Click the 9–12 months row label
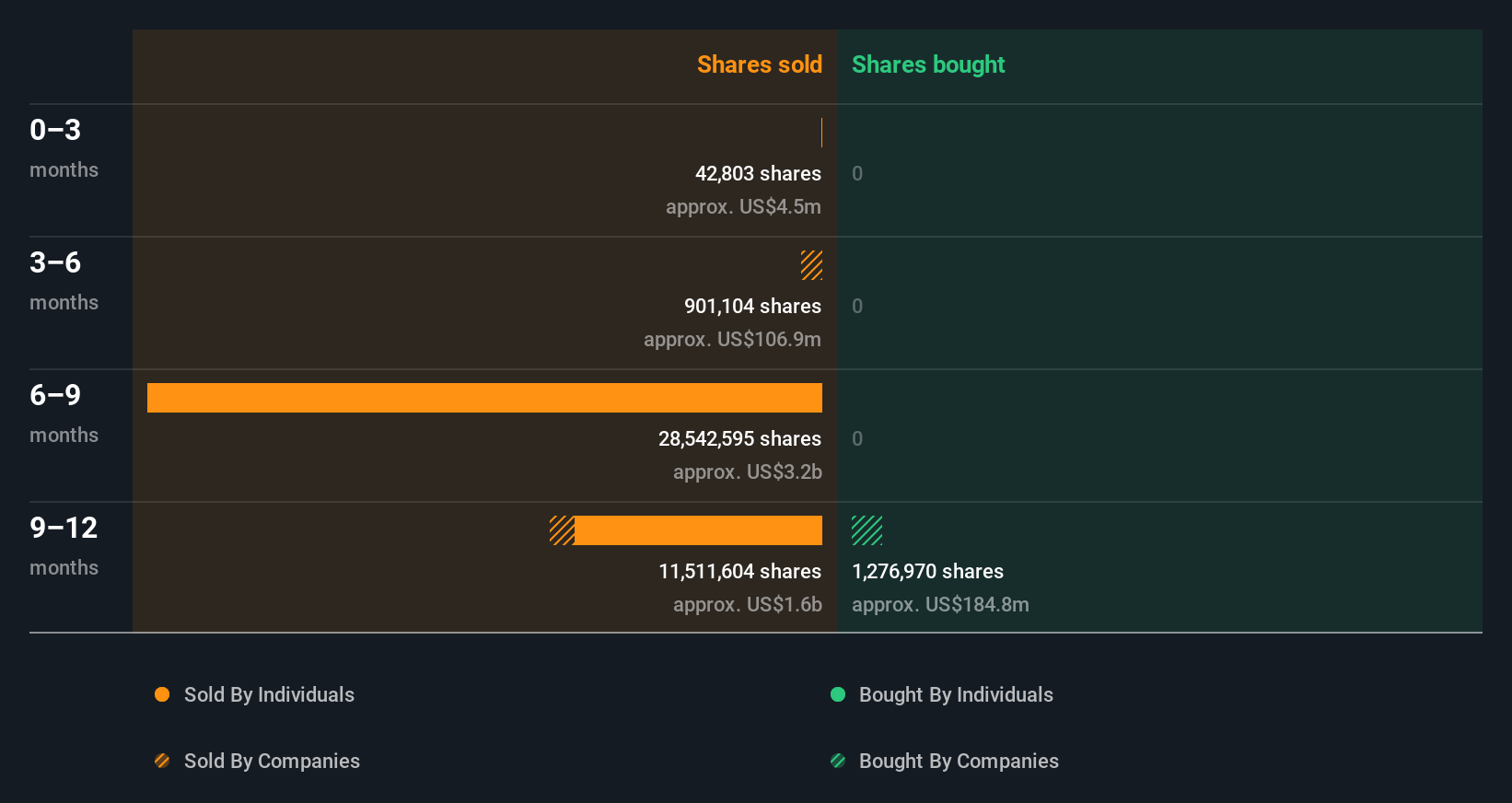This screenshot has height=803, width=1512. tap(64, 545)
